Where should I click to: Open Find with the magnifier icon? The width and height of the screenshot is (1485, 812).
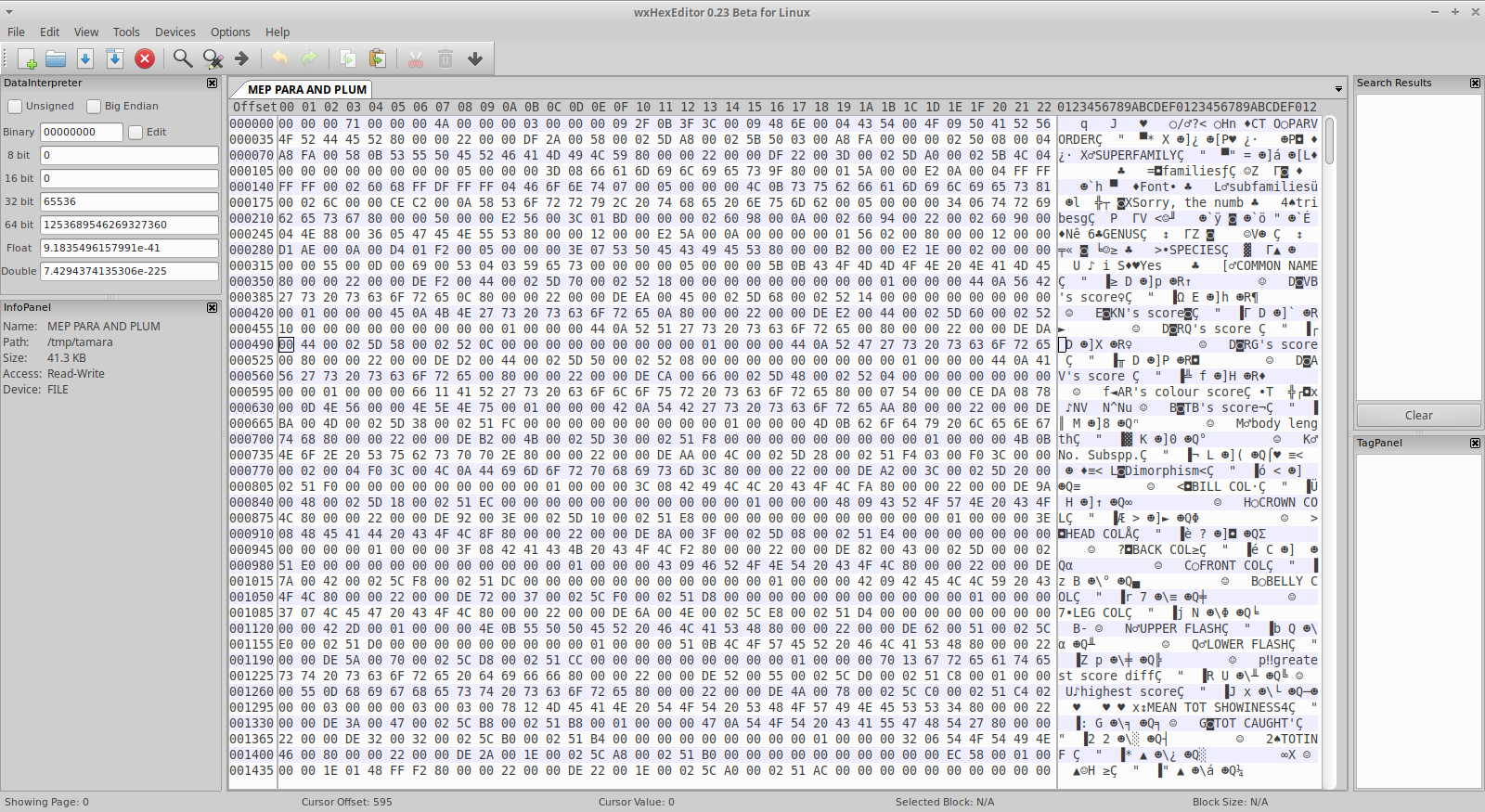183,59
